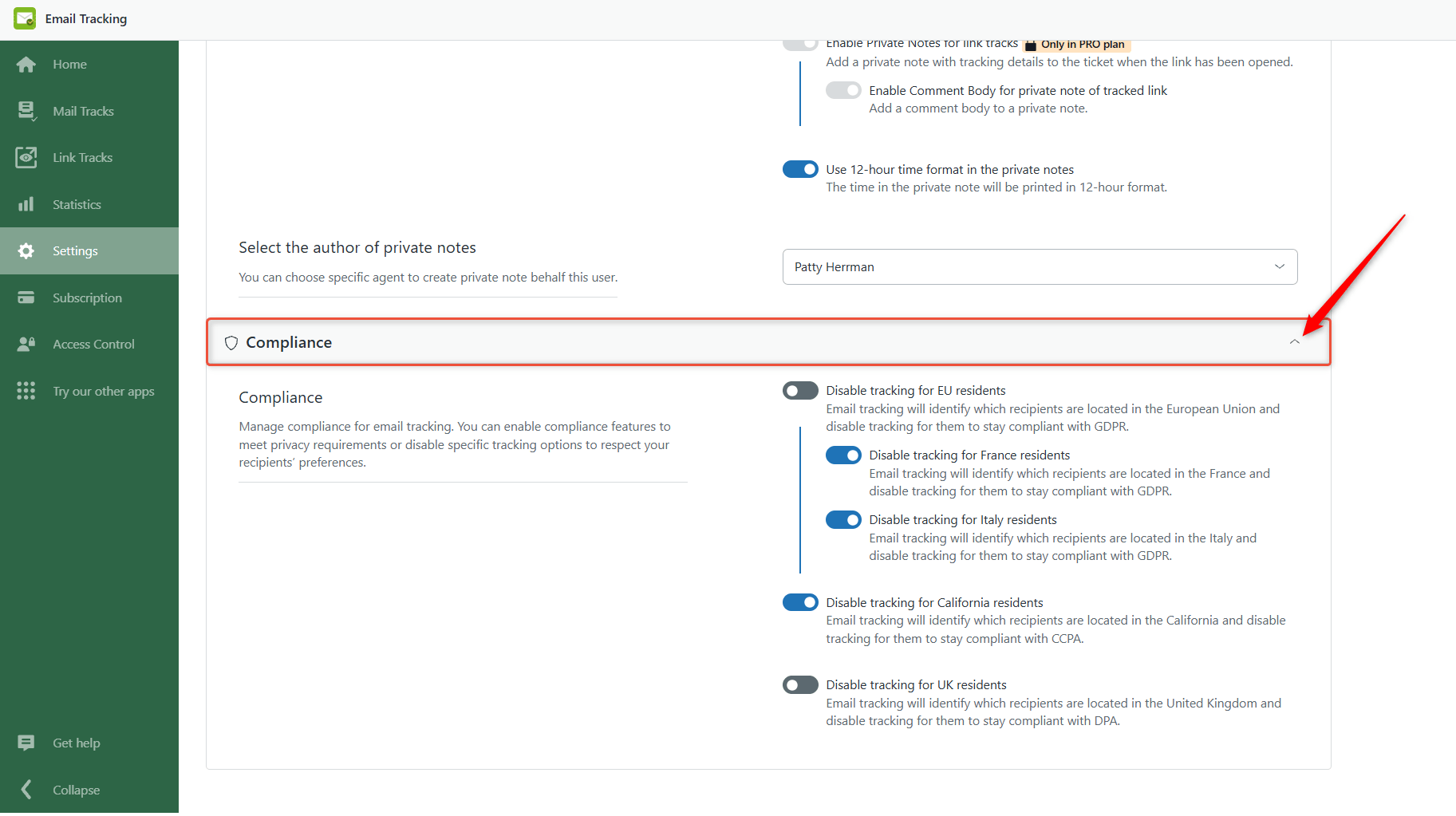
Task: Click the Settings gear icon
Action: pyautogui.click(x=26, y=250)
